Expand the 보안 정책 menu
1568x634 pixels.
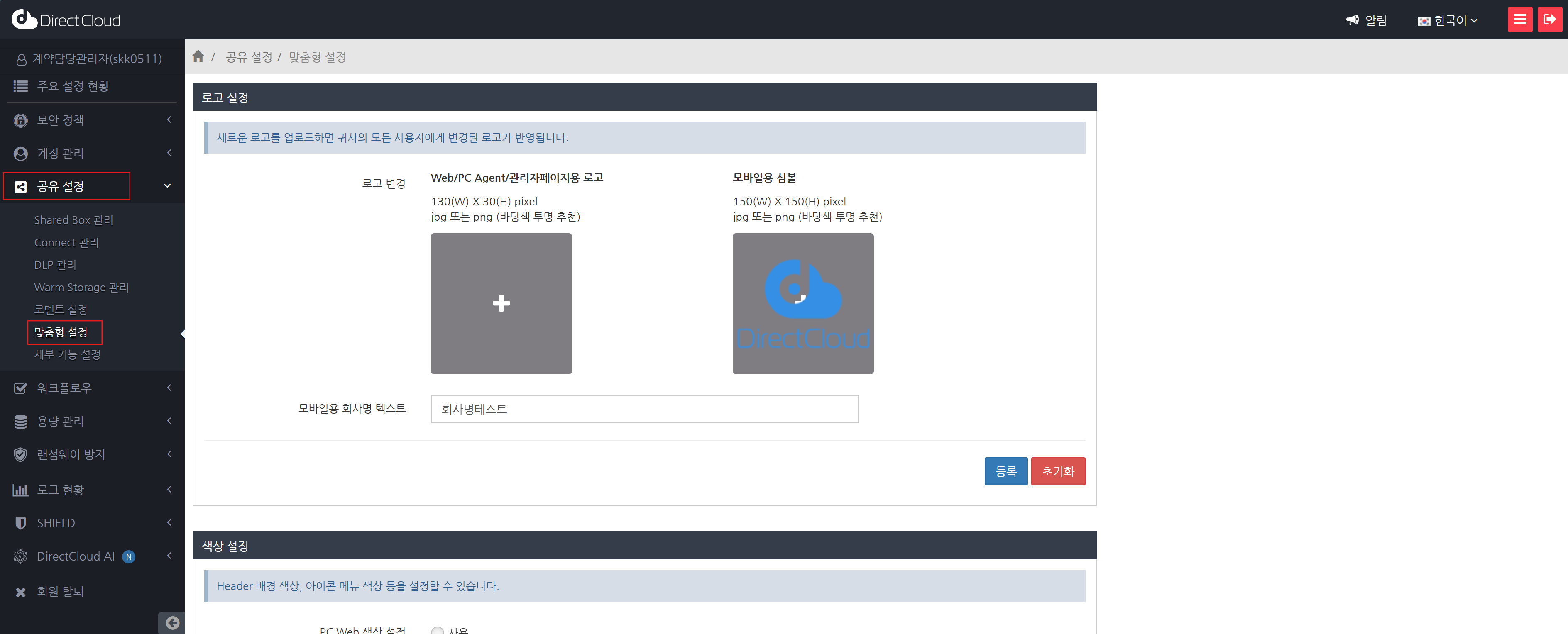click(x=91, y=120)
